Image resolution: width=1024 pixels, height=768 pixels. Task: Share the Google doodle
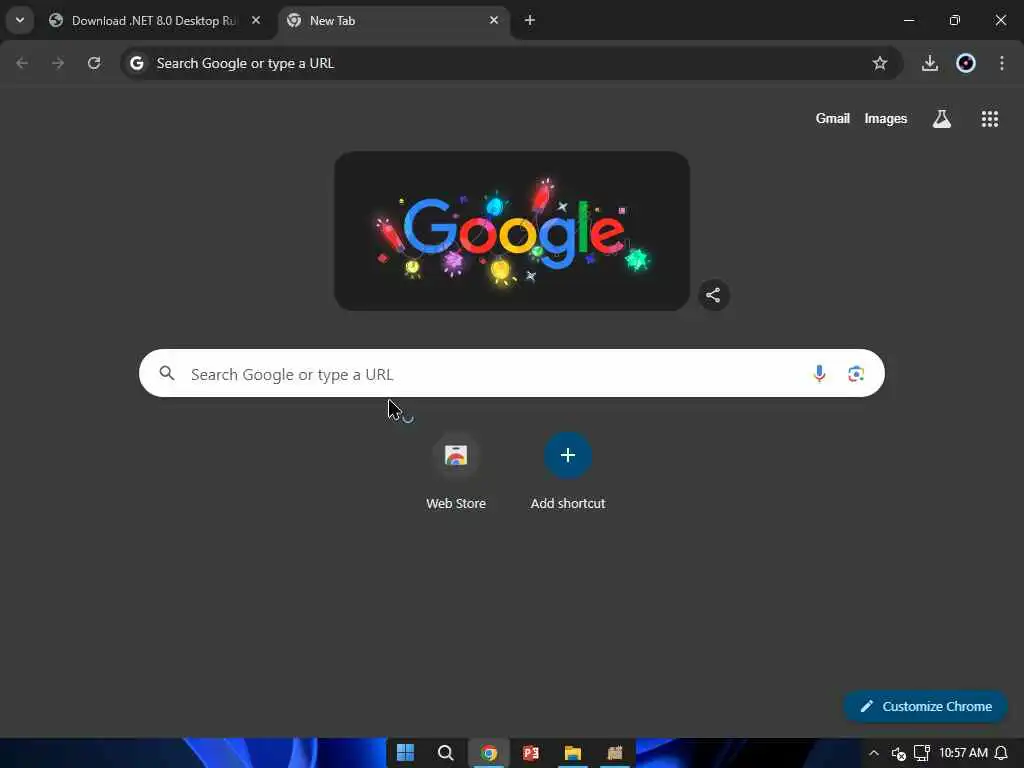[x=713, y=295]
